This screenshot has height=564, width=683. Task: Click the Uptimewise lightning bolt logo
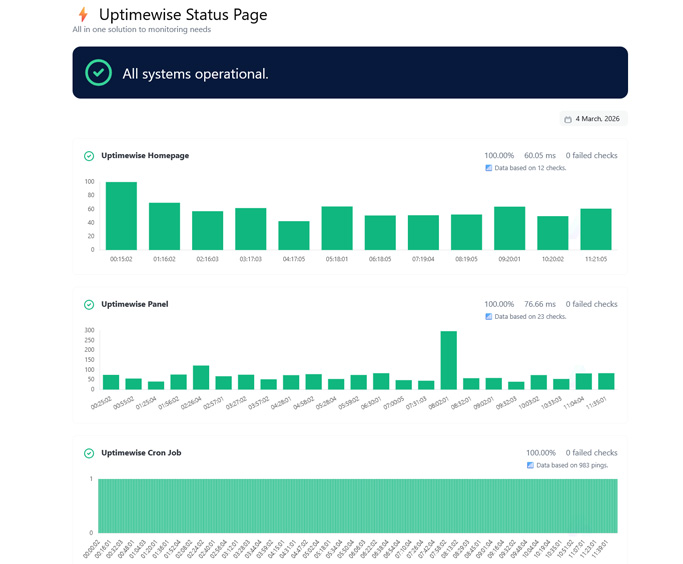click(x=83, y=15)
